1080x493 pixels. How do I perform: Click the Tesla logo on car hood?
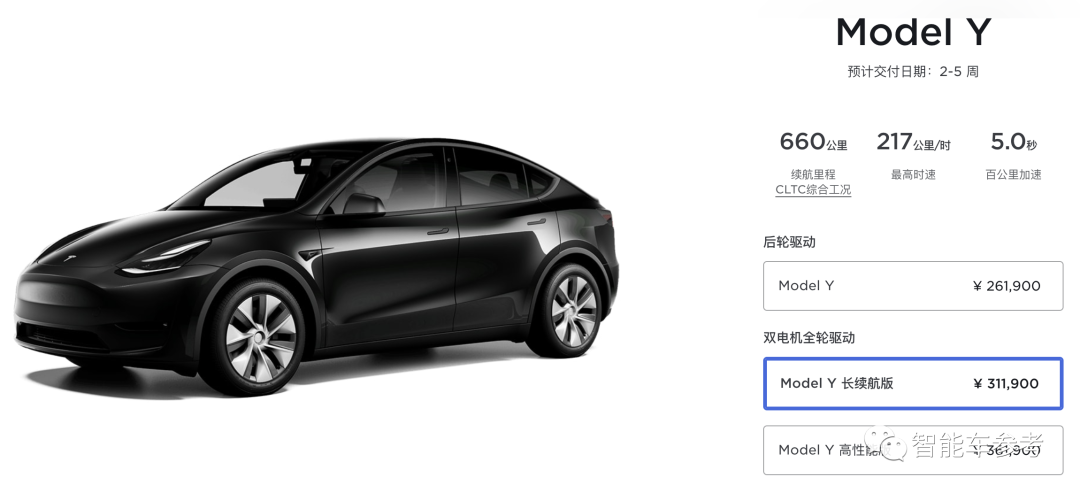click(x=69, y=258)
